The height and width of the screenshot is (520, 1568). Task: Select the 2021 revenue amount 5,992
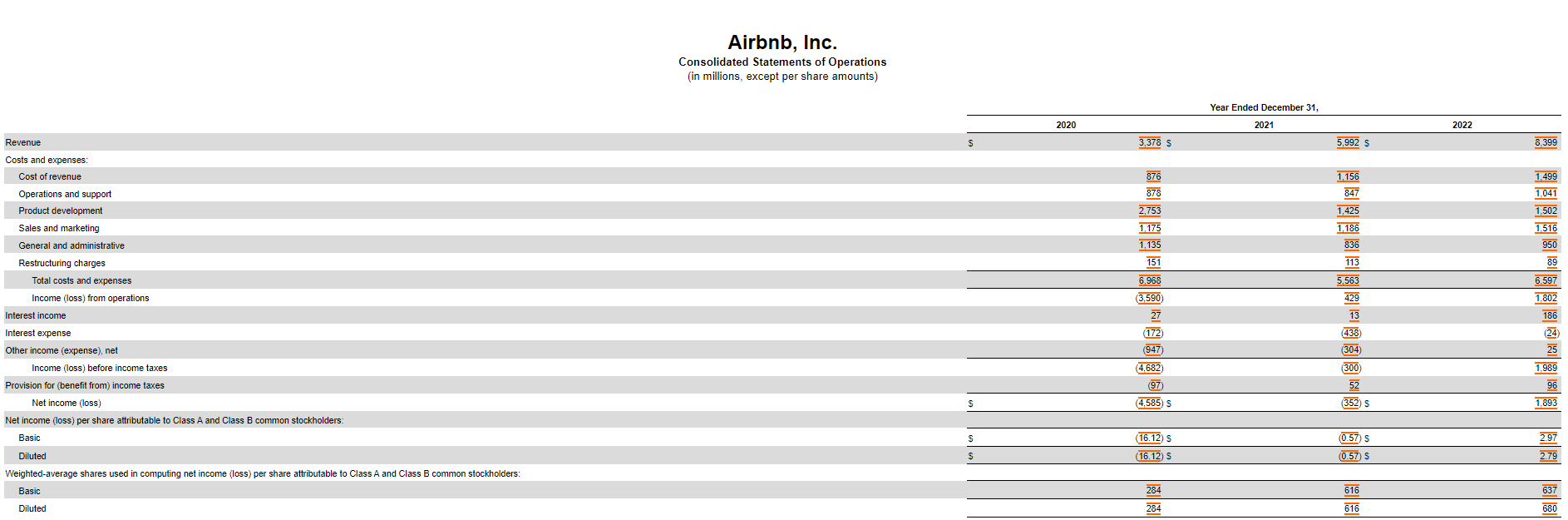1348,142
